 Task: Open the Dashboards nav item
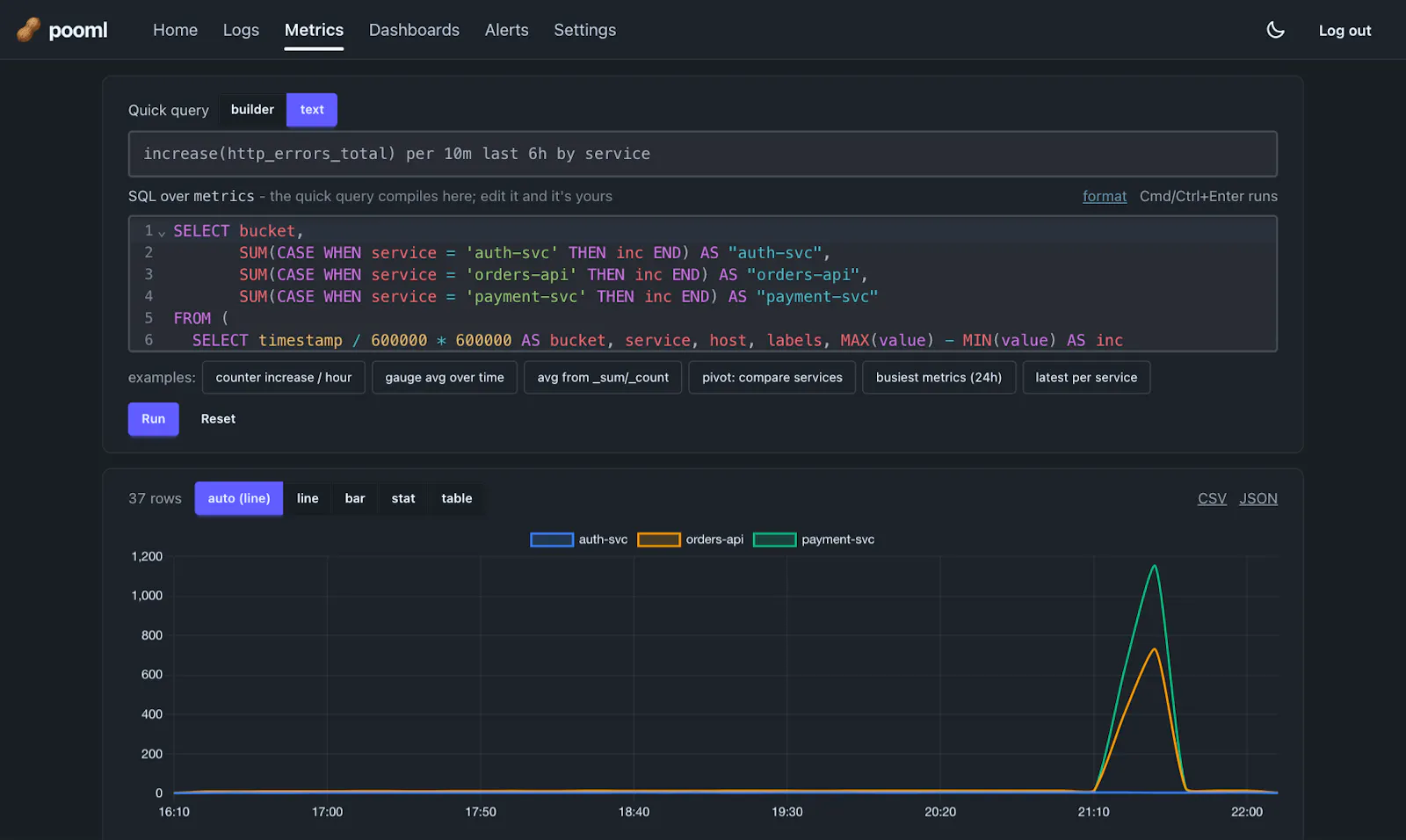tap(414, 30)
